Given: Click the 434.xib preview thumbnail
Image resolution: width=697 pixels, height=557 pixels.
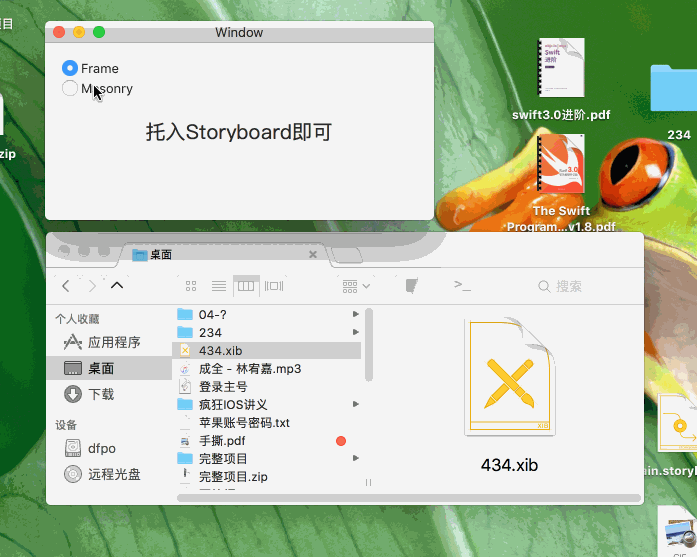Looking at the screenshot, I should [x=510, y=377].
